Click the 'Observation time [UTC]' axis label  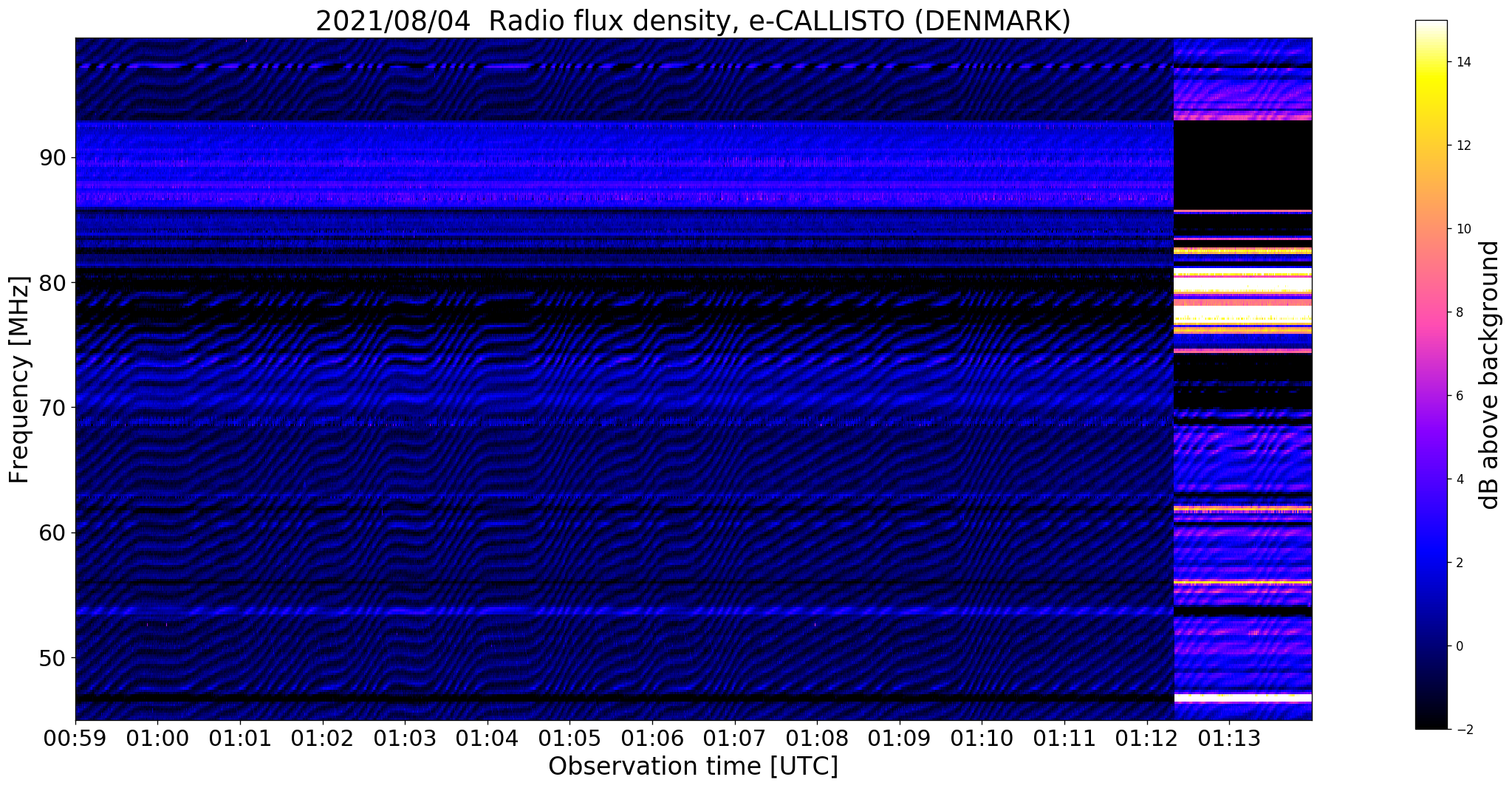tap(693, 767)
